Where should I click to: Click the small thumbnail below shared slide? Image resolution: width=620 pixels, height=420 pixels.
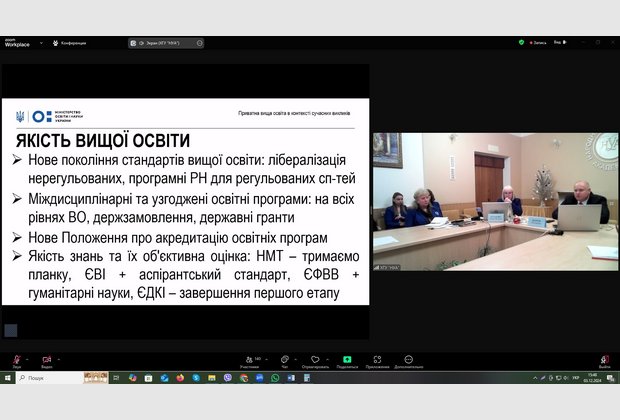(x=11, y=331)
